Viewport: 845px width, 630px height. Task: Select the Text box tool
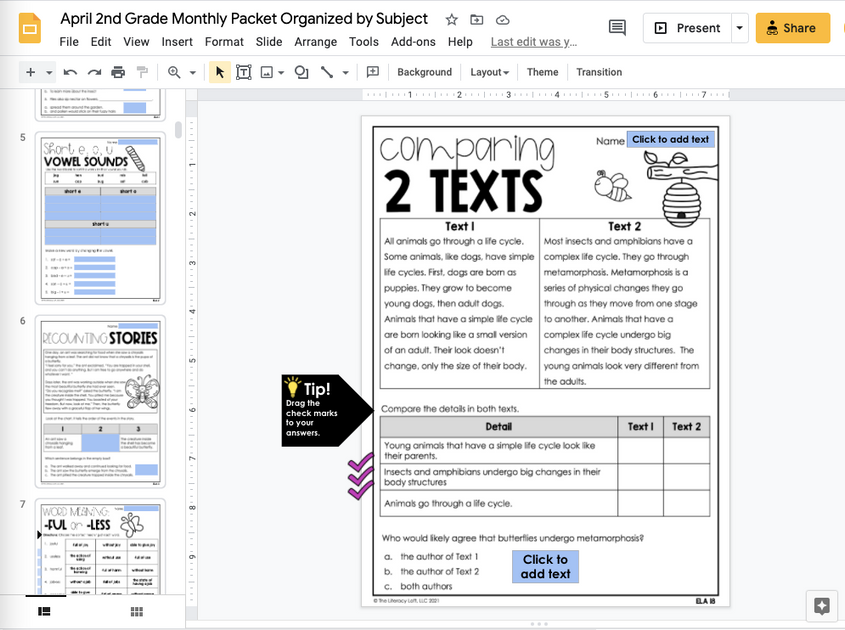tap(241, 72)
